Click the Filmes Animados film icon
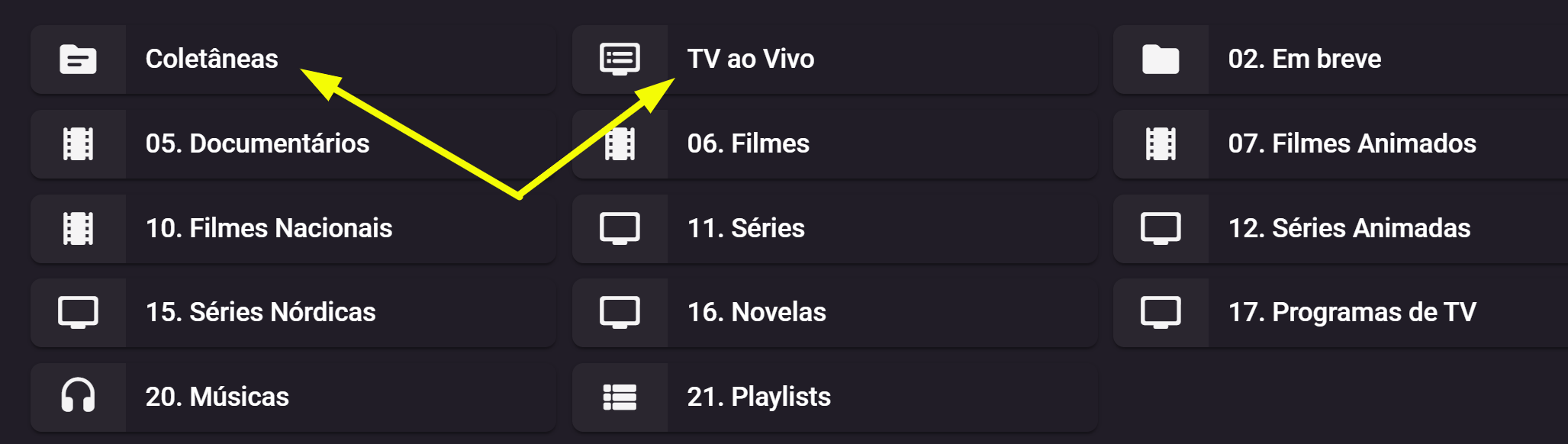This screenshot has height=444, width=1568. (1161, 144)
